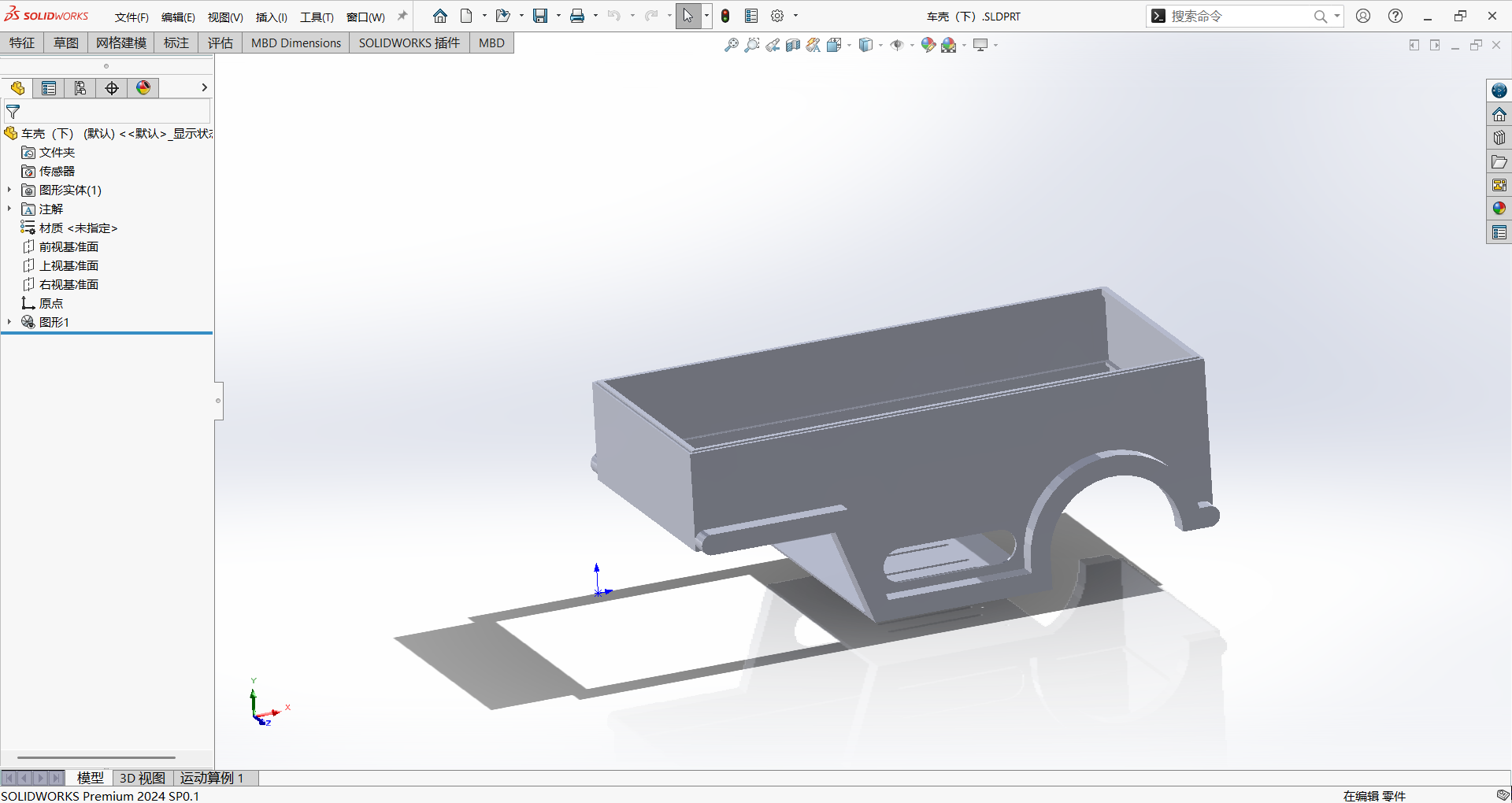Select the Previous View toolbar icon
1512x803 pixels.
point(773,45)
